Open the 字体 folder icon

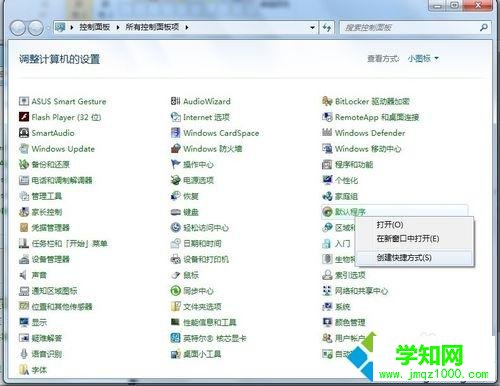pos(24,369)
